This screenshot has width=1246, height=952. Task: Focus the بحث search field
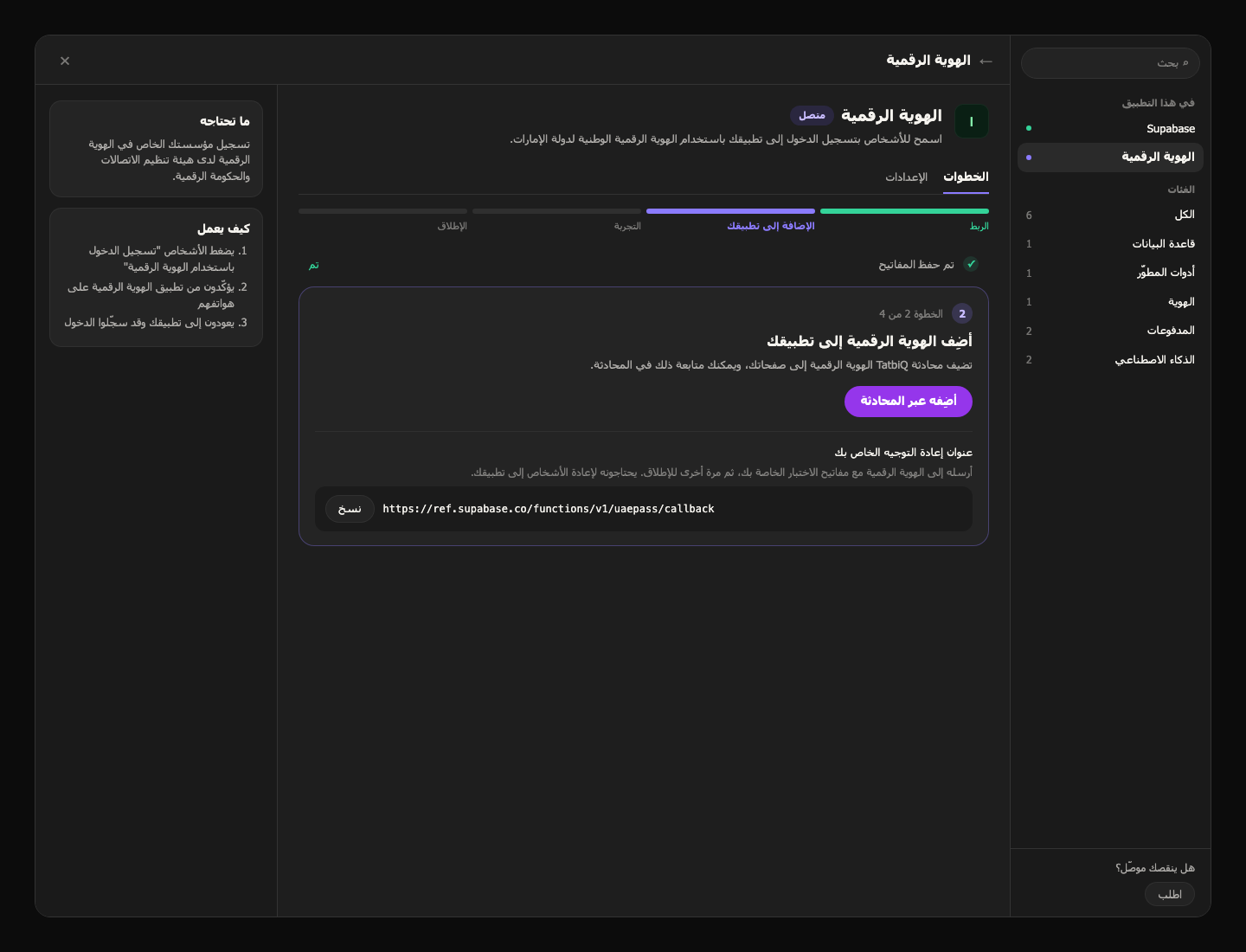pyautogui.click(x=1110, y=63)
